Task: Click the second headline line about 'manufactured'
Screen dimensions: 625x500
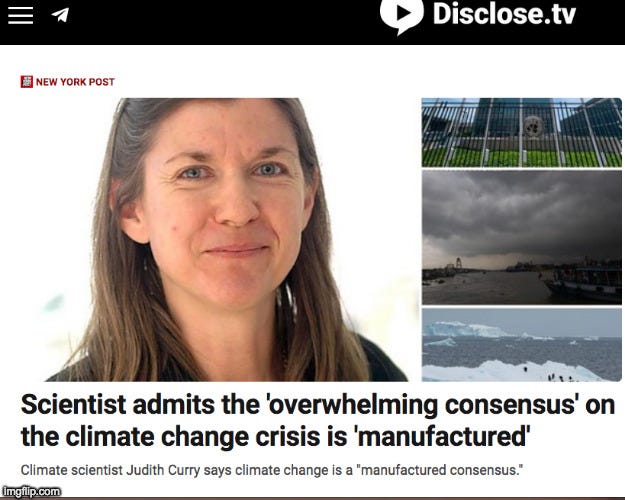Action: point(275,437)
